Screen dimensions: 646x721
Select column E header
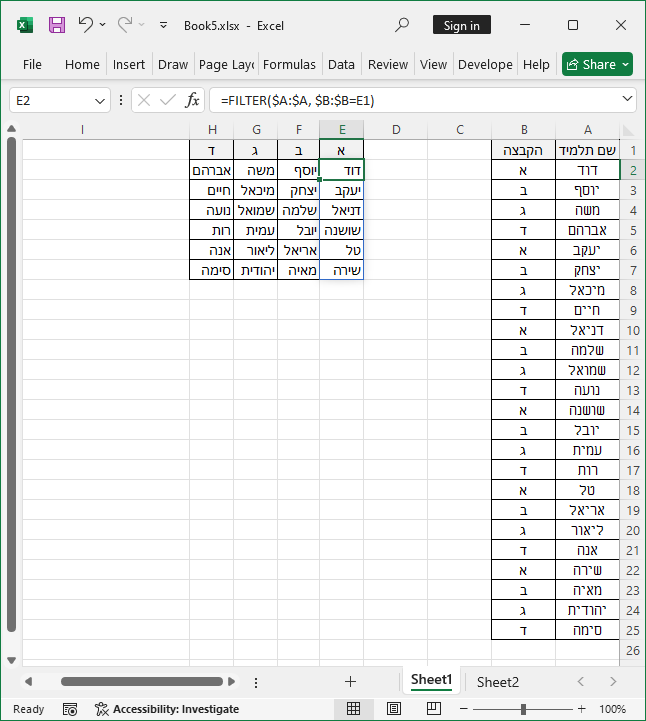(342, 130)
